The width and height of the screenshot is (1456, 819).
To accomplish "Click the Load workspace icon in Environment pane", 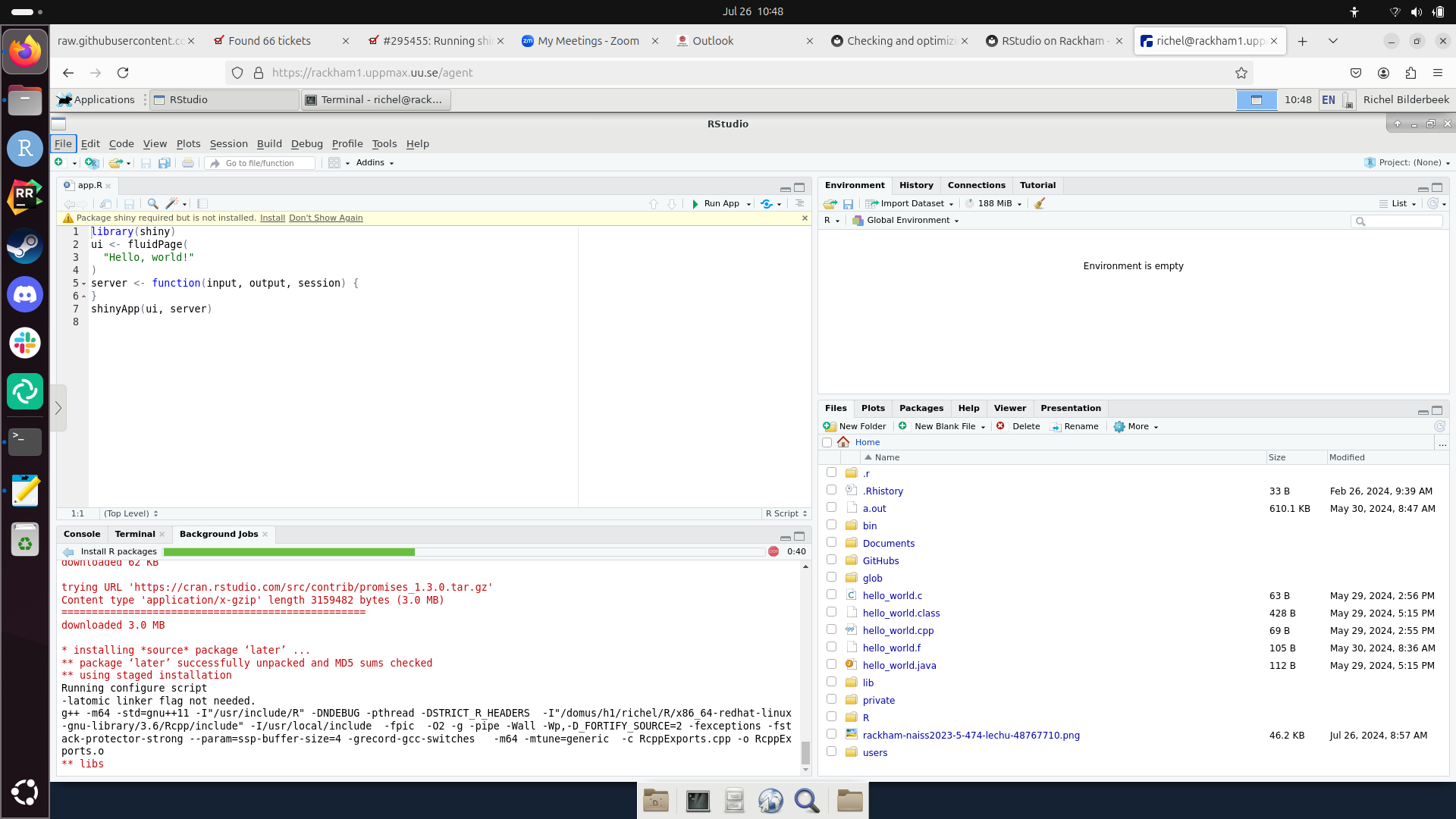I will tap(830, 203).
